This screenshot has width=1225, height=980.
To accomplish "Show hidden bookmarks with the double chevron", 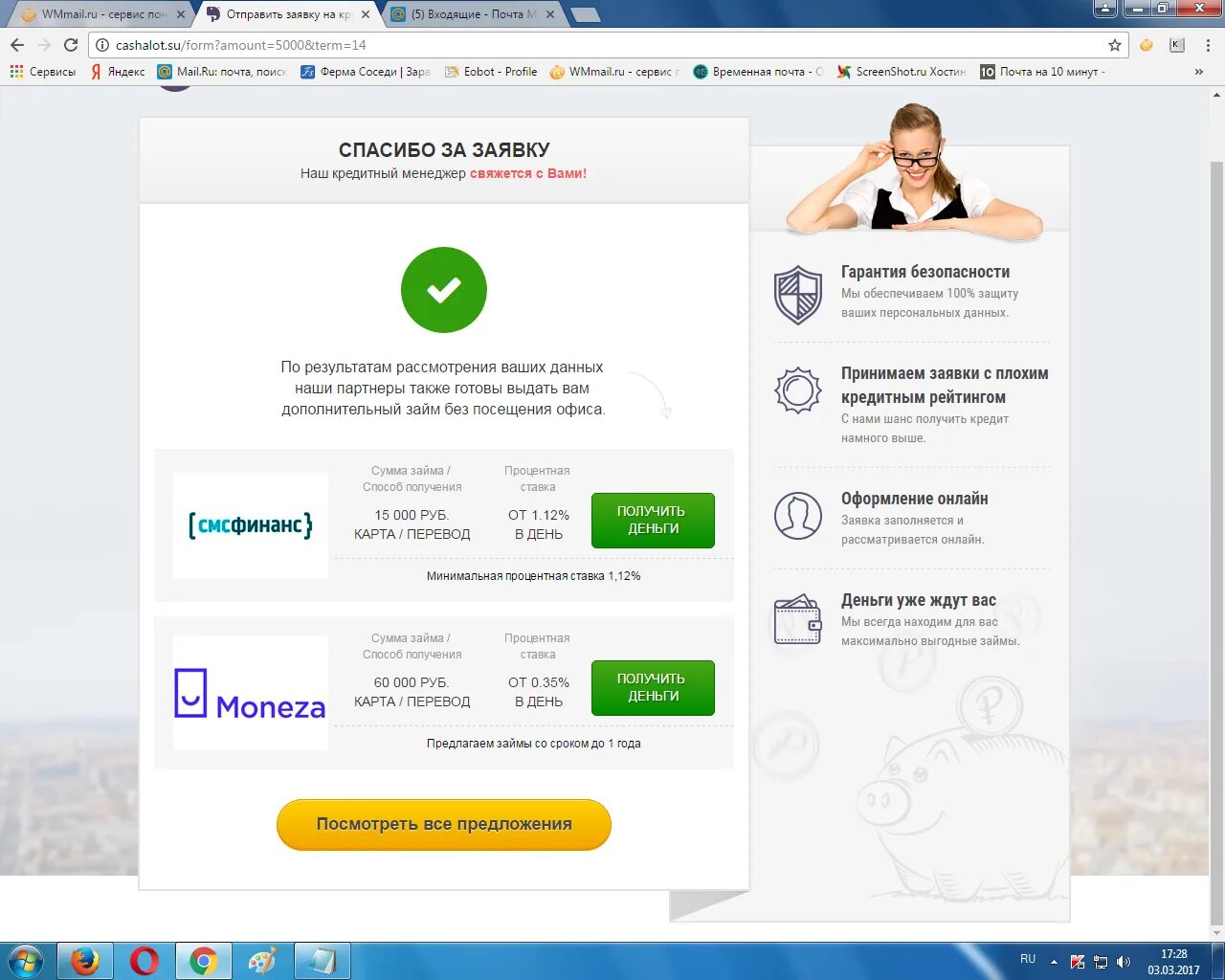I will point(1199,72).
